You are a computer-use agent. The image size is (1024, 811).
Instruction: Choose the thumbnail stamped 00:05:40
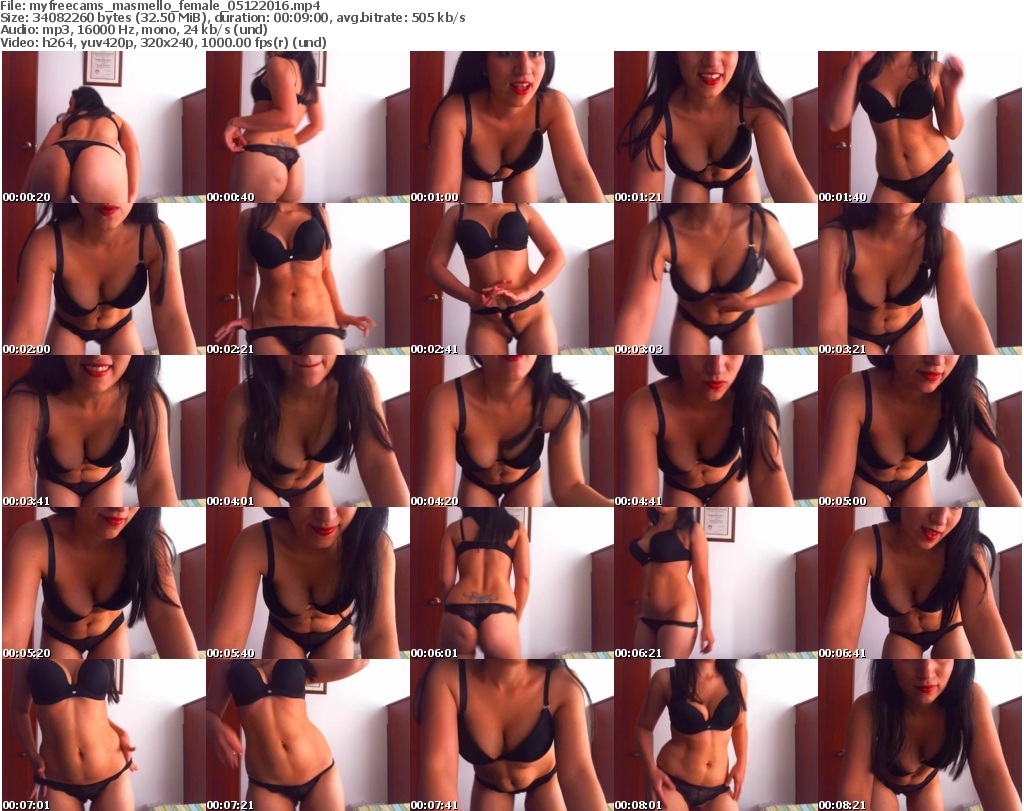[308, 583]
